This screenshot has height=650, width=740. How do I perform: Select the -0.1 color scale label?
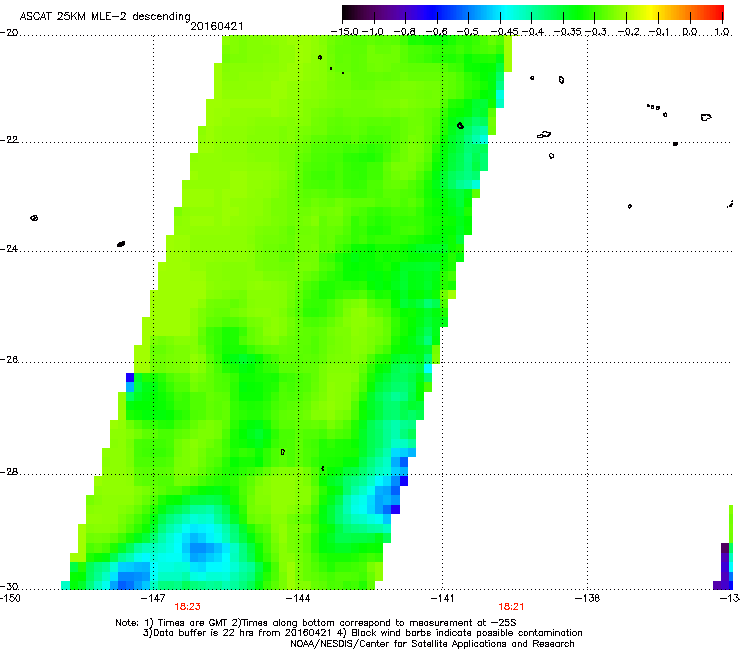point(659,32)
